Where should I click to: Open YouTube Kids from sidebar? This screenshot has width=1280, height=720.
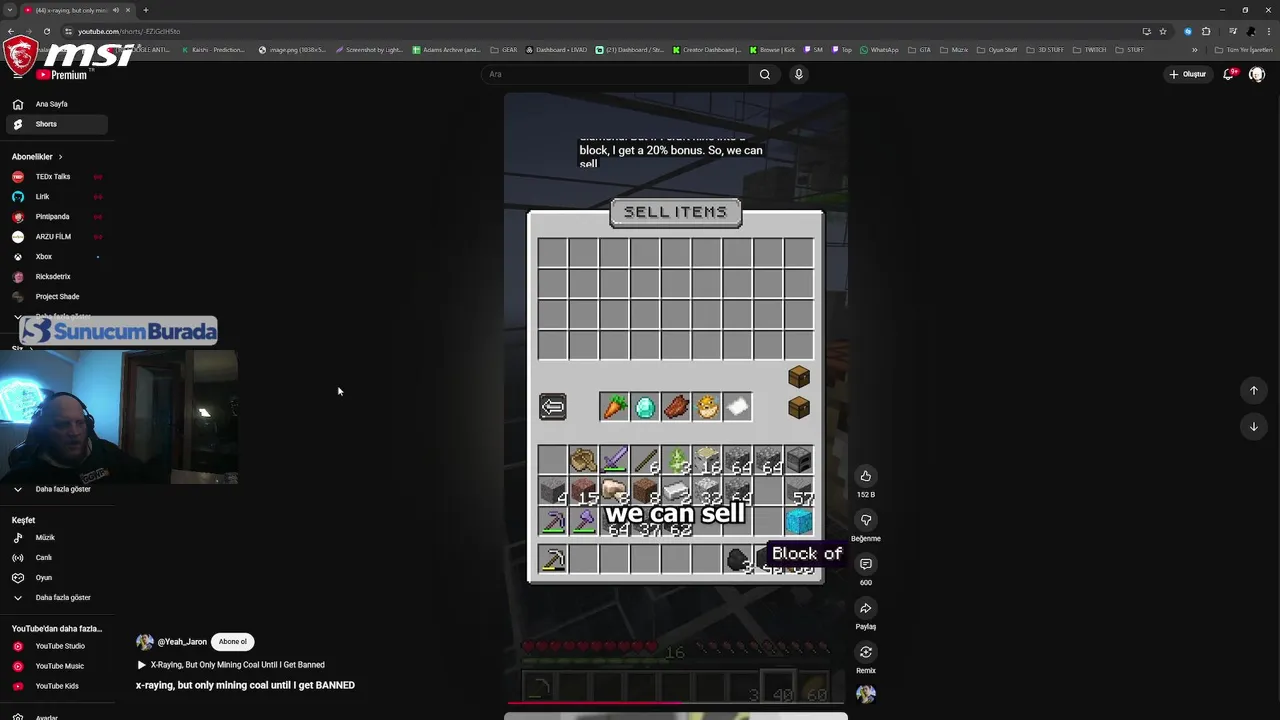tap(55, 686)
